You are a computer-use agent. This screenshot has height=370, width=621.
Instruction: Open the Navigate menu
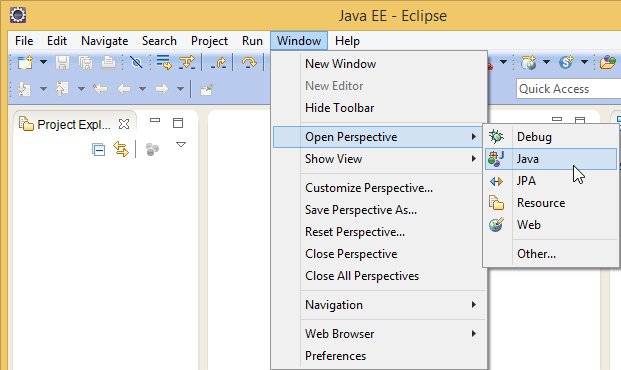[105, 41]
